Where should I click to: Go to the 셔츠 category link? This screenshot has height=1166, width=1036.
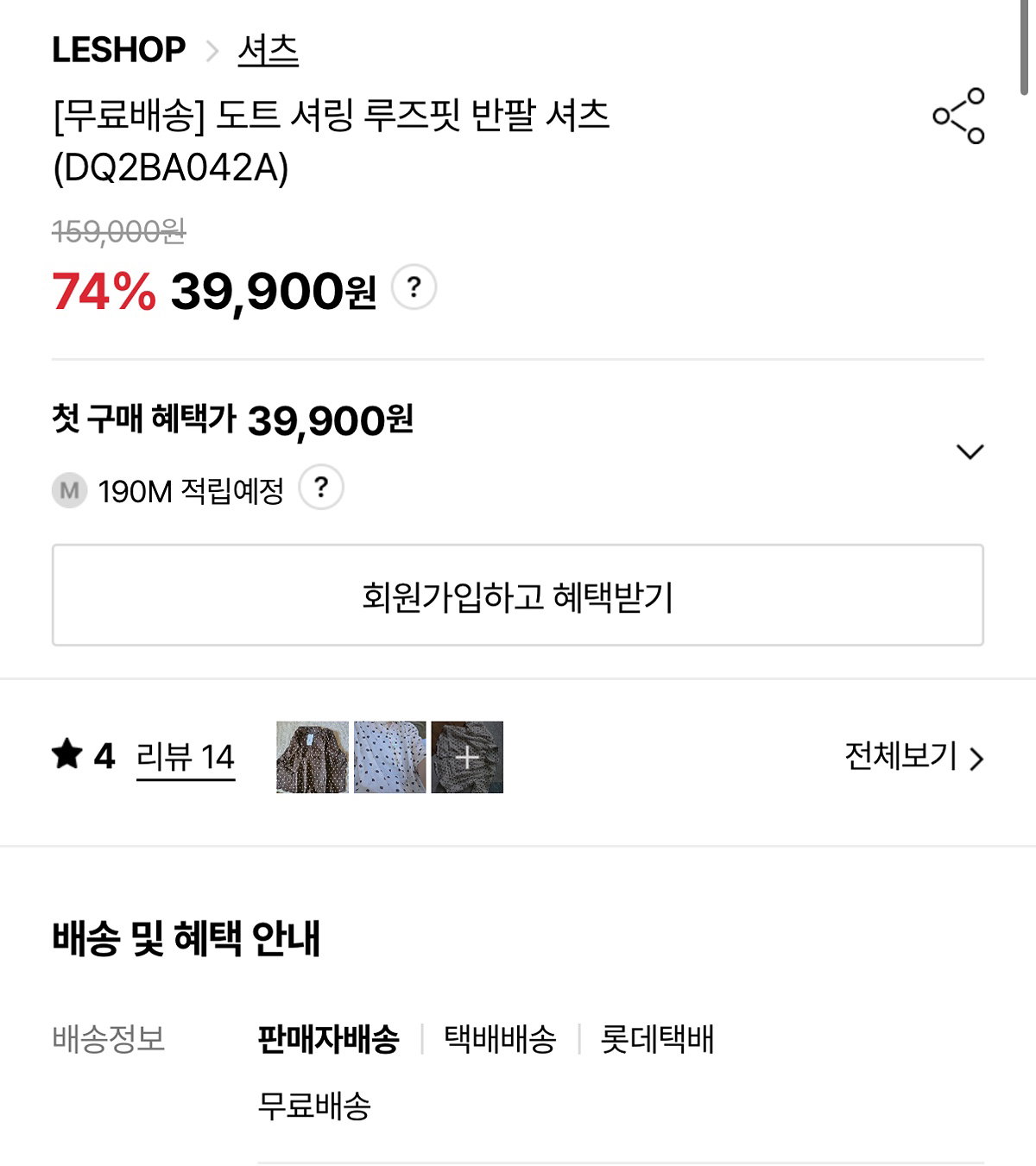pos(268,50)
